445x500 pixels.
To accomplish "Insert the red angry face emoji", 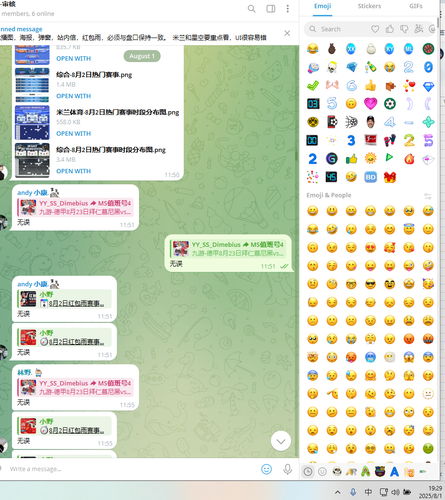I will (x=409, y=339).
